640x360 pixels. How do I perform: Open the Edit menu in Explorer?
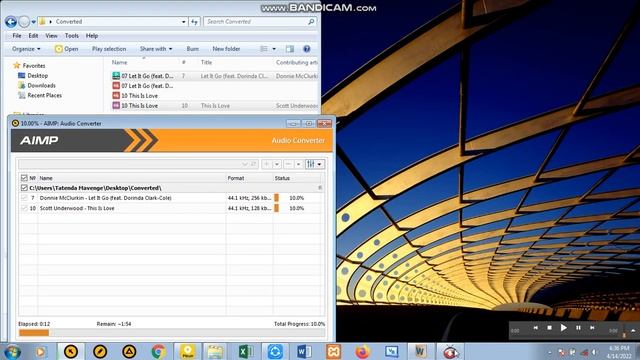click(33, 36)
